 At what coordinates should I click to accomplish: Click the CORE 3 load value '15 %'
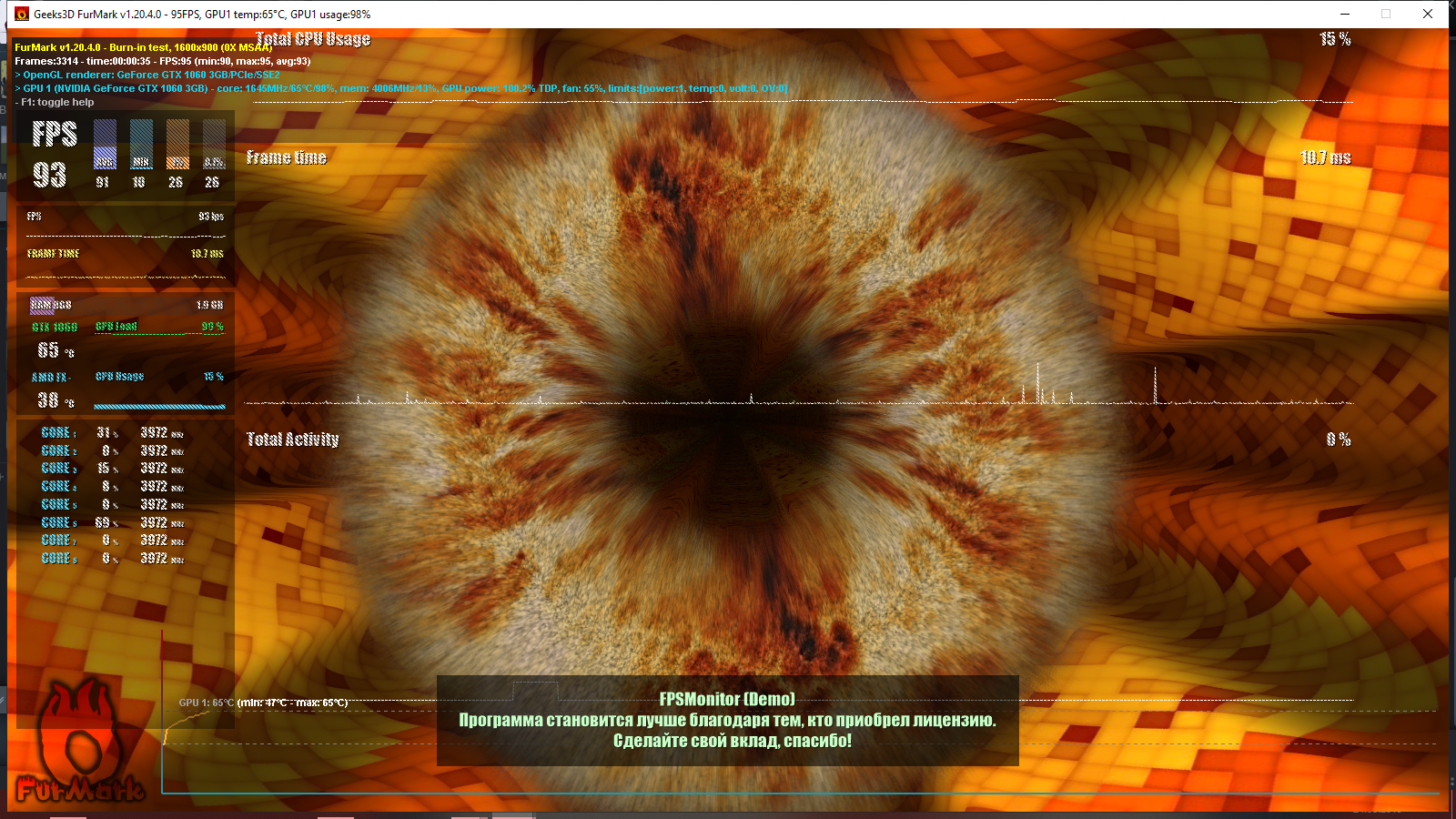107,469
